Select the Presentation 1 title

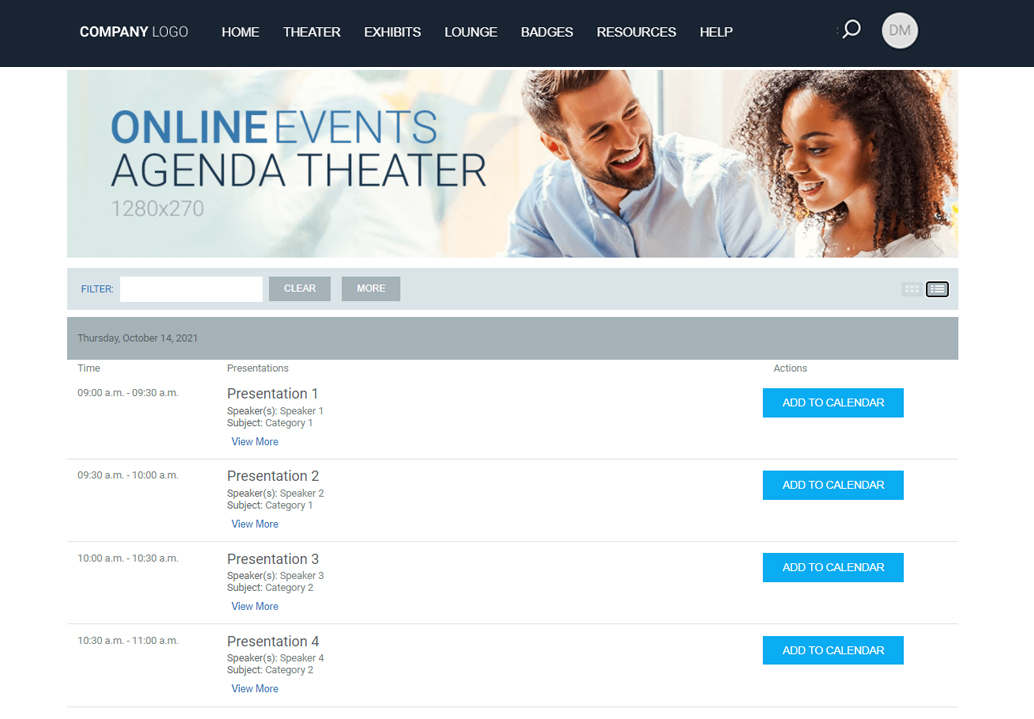(272, 394)
